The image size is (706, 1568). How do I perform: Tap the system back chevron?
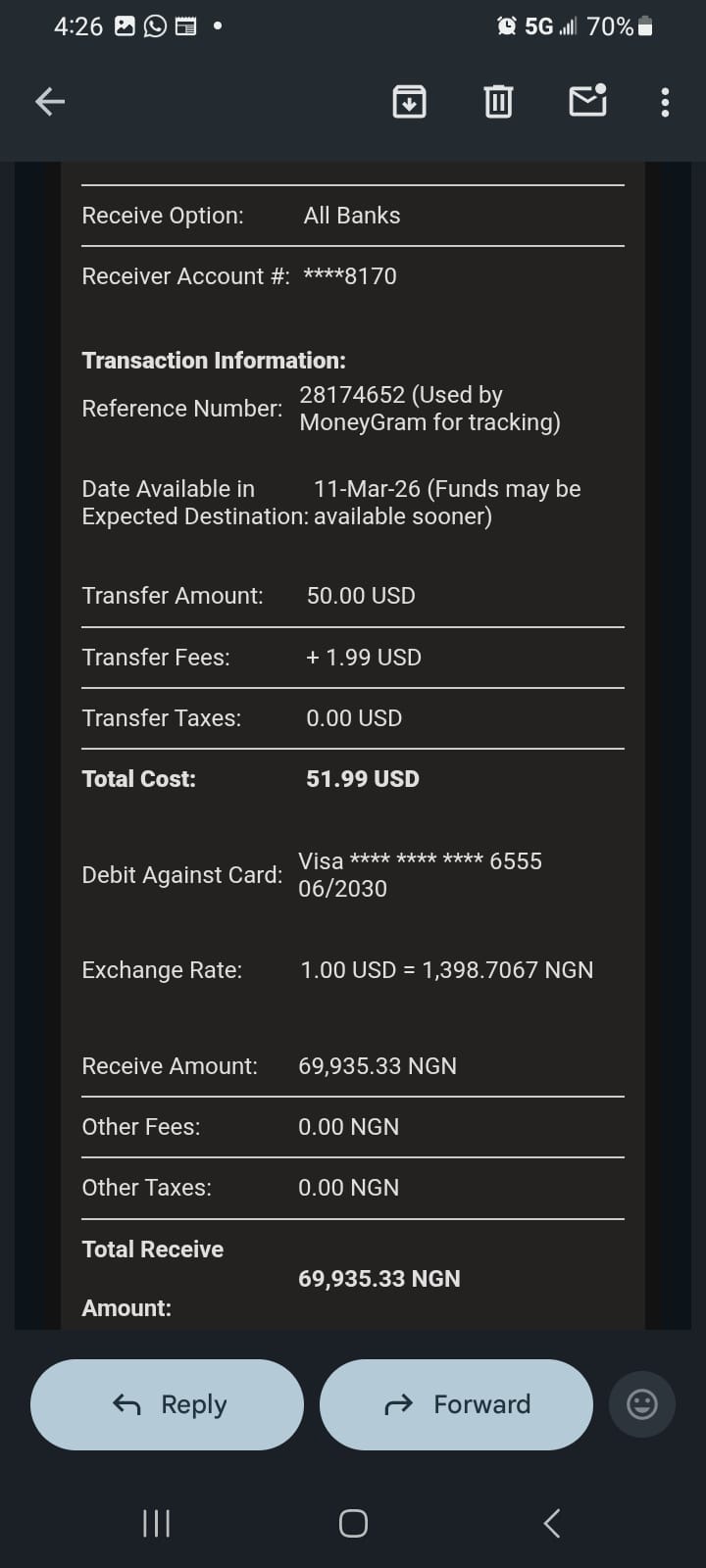[x=552, y=1523]
